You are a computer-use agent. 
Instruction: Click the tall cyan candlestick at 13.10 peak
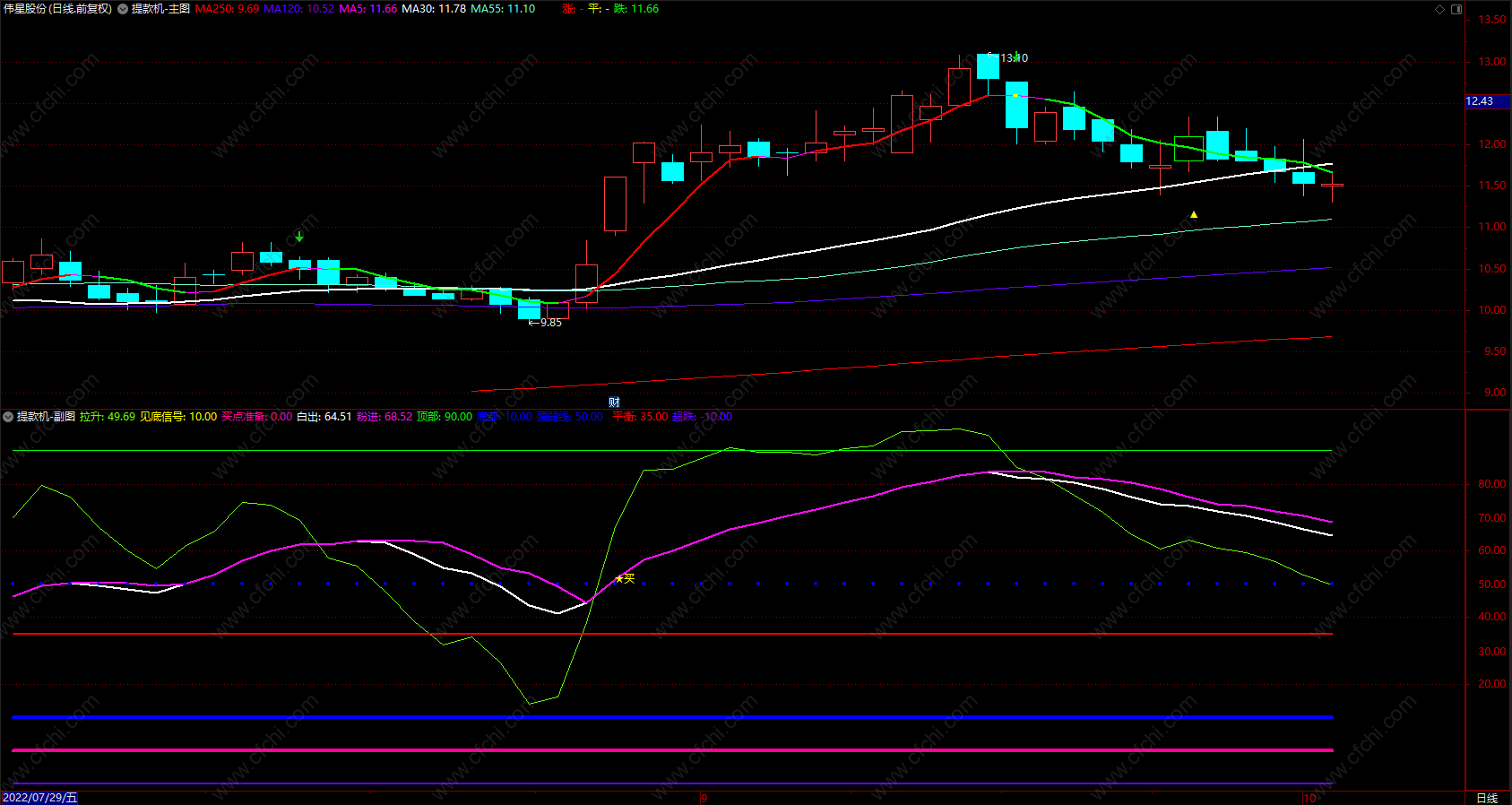pyautogui.click(x=988, y=66)
